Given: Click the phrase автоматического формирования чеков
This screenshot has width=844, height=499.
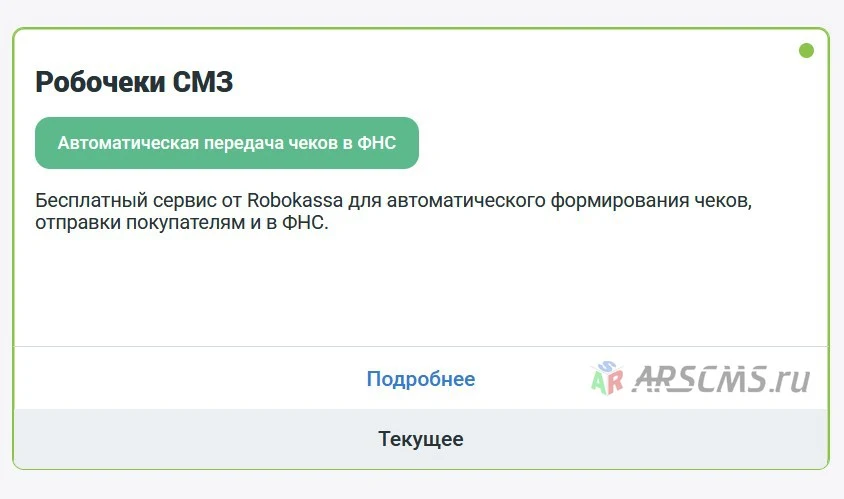Looking at the screenshot, I should click(567, 200).
